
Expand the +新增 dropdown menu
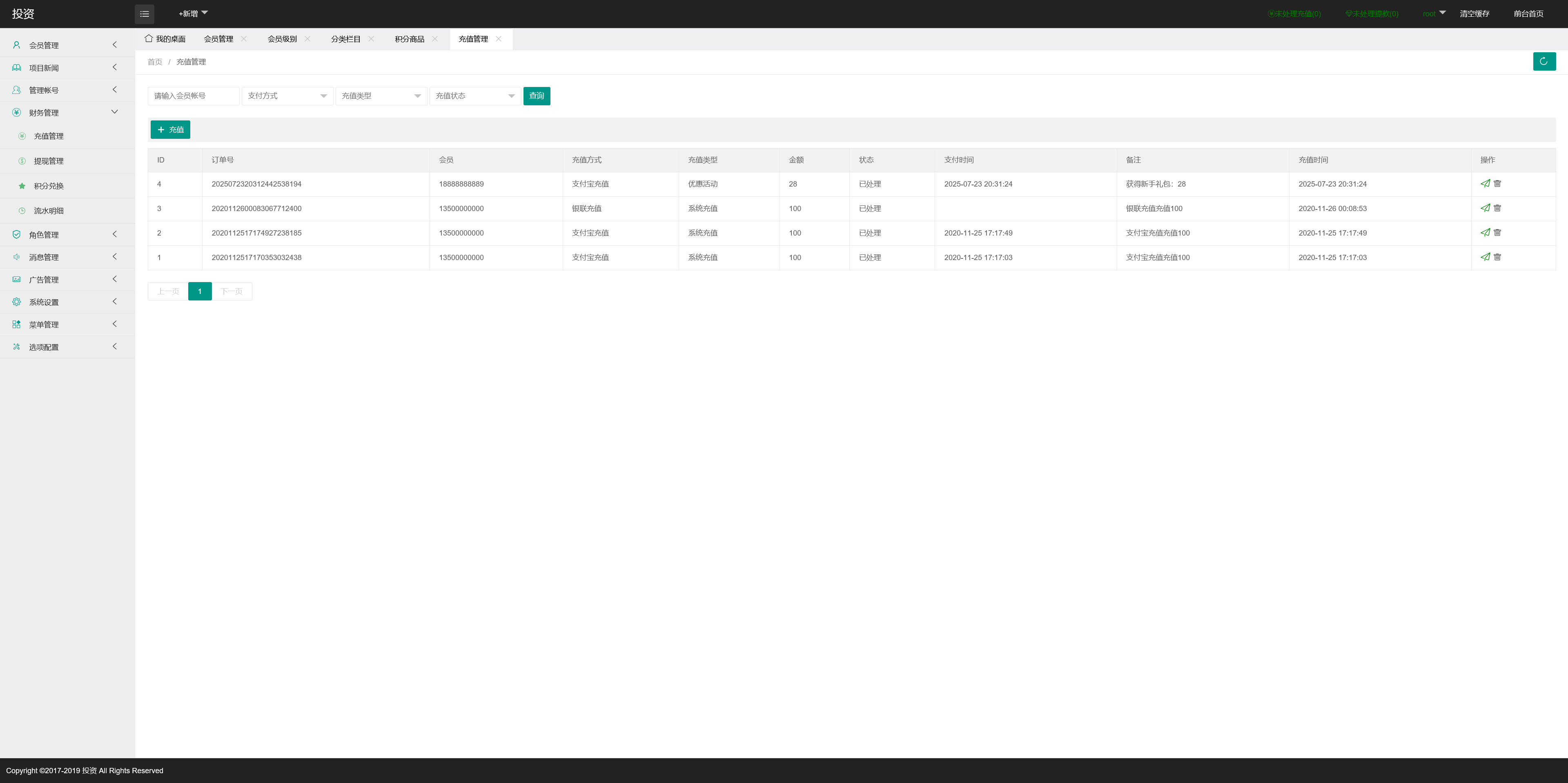[193, 13]
